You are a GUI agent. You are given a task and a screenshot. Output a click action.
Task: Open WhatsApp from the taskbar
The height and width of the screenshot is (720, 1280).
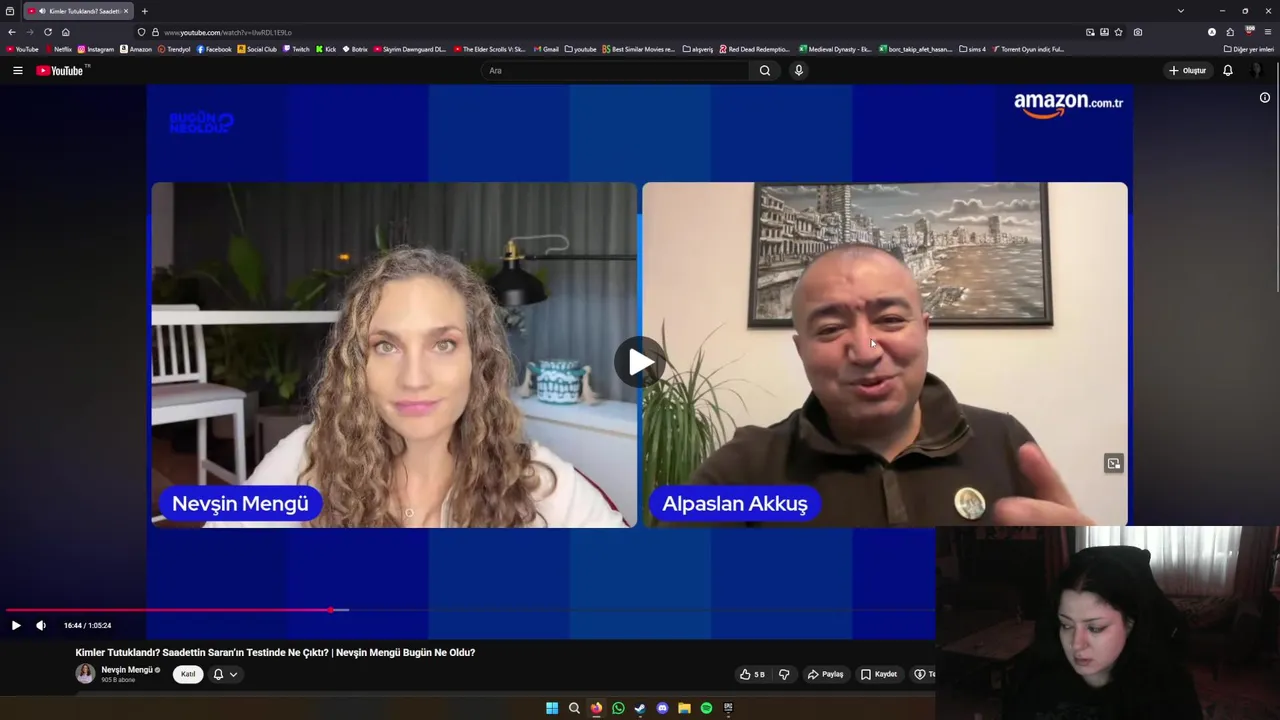coord(618,708)
